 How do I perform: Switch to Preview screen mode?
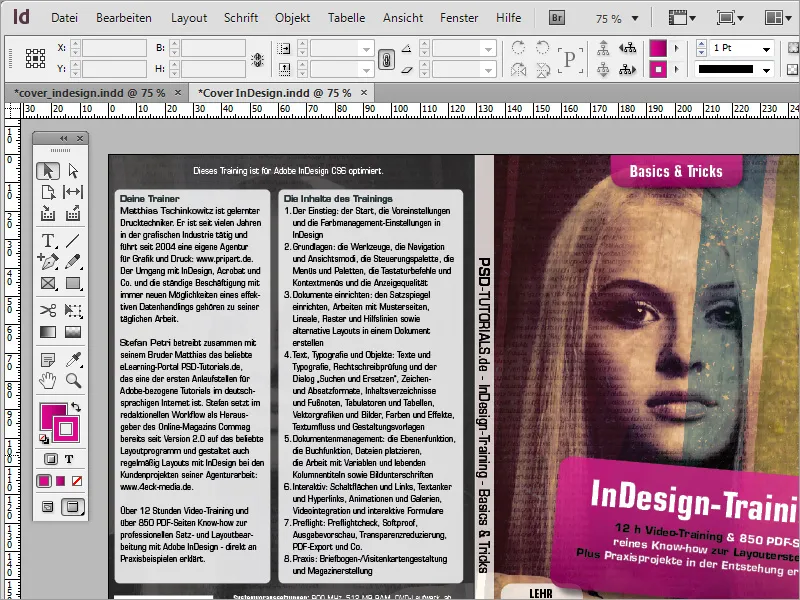[x=73, y=507]
